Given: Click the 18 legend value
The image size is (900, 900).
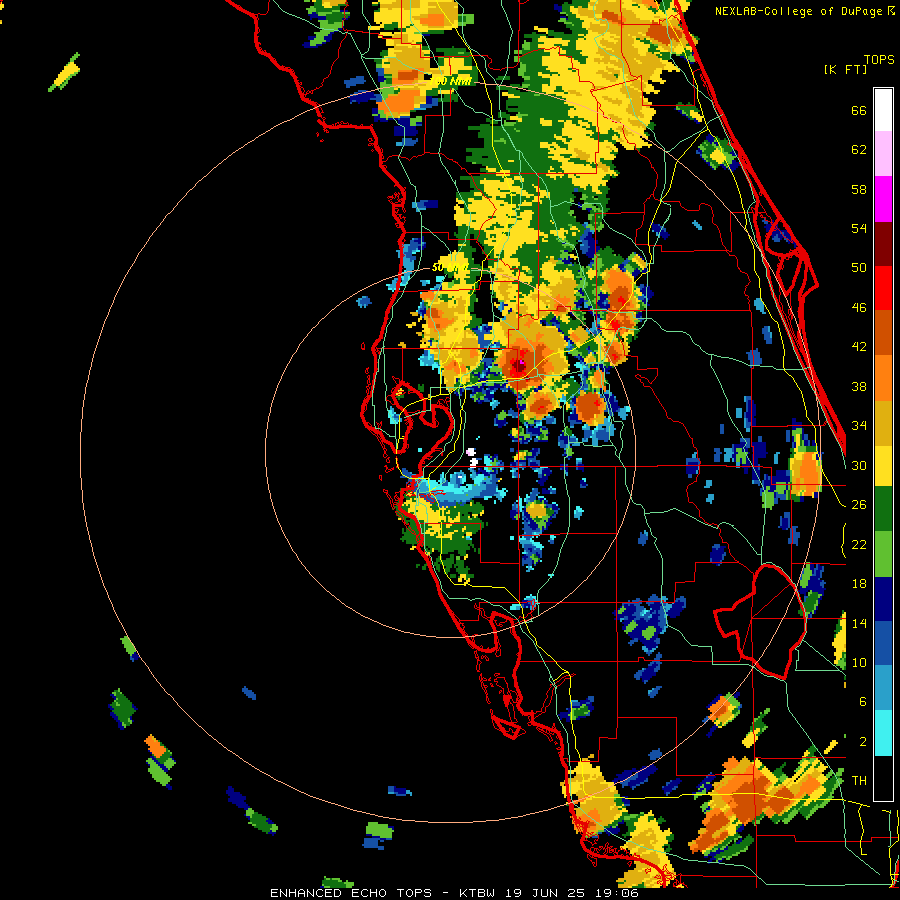Looking at the screenshot, I should [x=859, y=584].
